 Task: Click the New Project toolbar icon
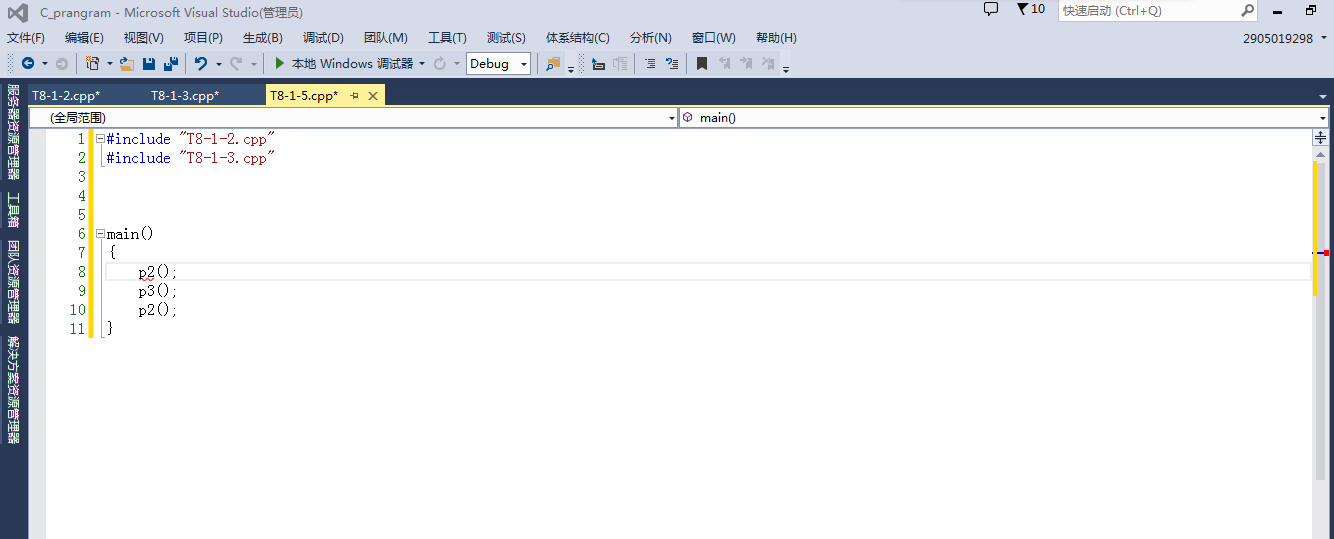(x=92, y=63)
